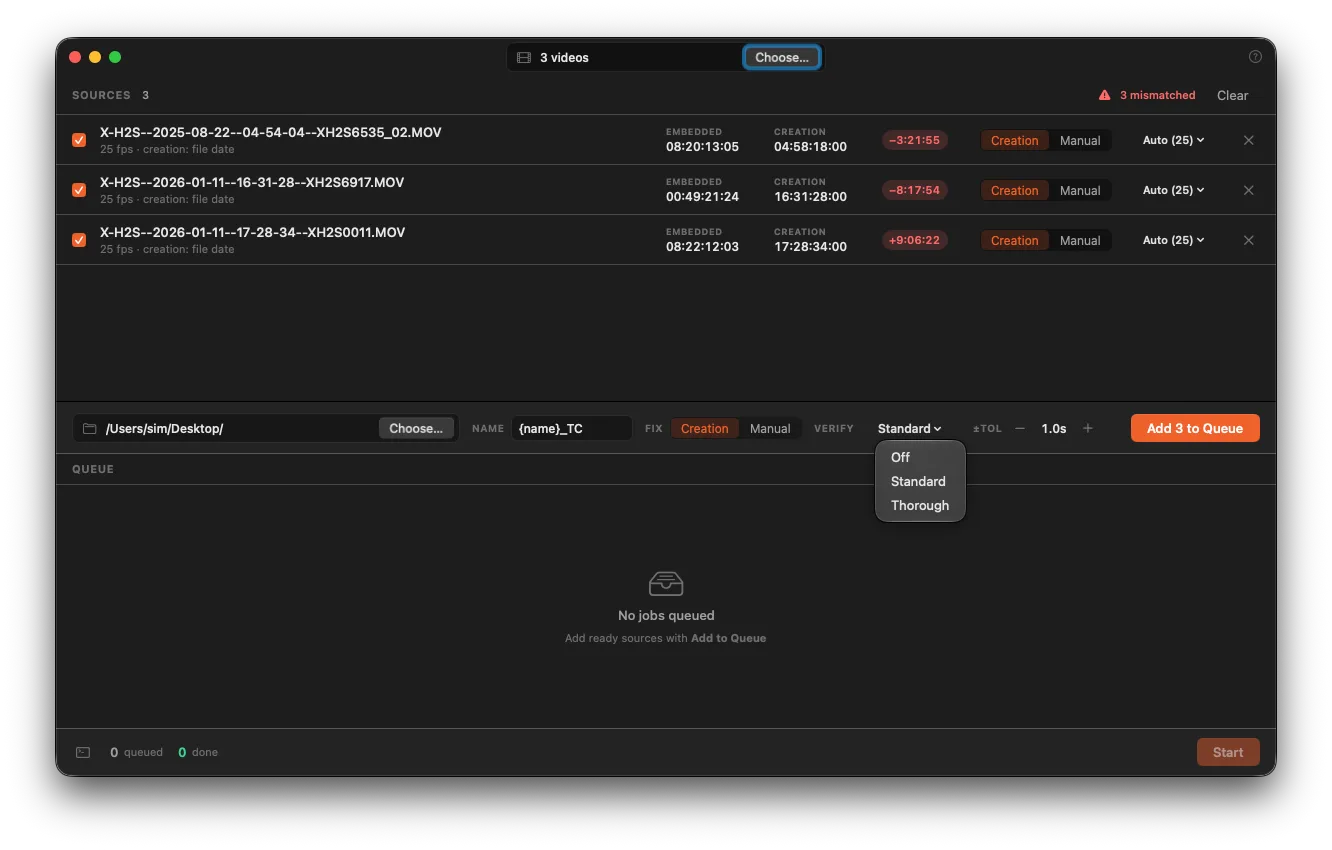
Task: Click the −8:17:54 mismatch badge
Action: [x=915, y=190]
